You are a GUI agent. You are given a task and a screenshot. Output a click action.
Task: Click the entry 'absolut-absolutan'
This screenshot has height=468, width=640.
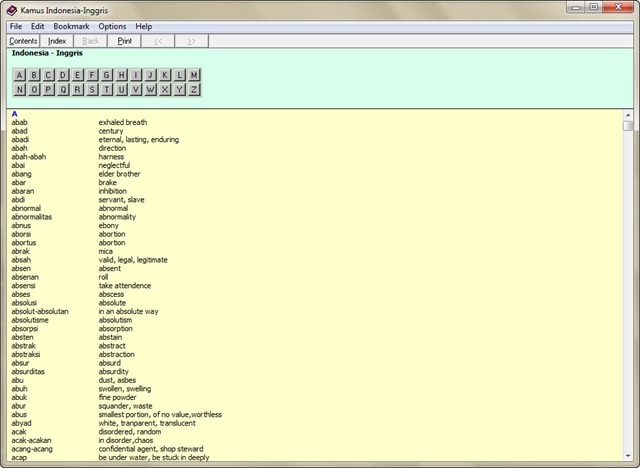coord(40,311)
